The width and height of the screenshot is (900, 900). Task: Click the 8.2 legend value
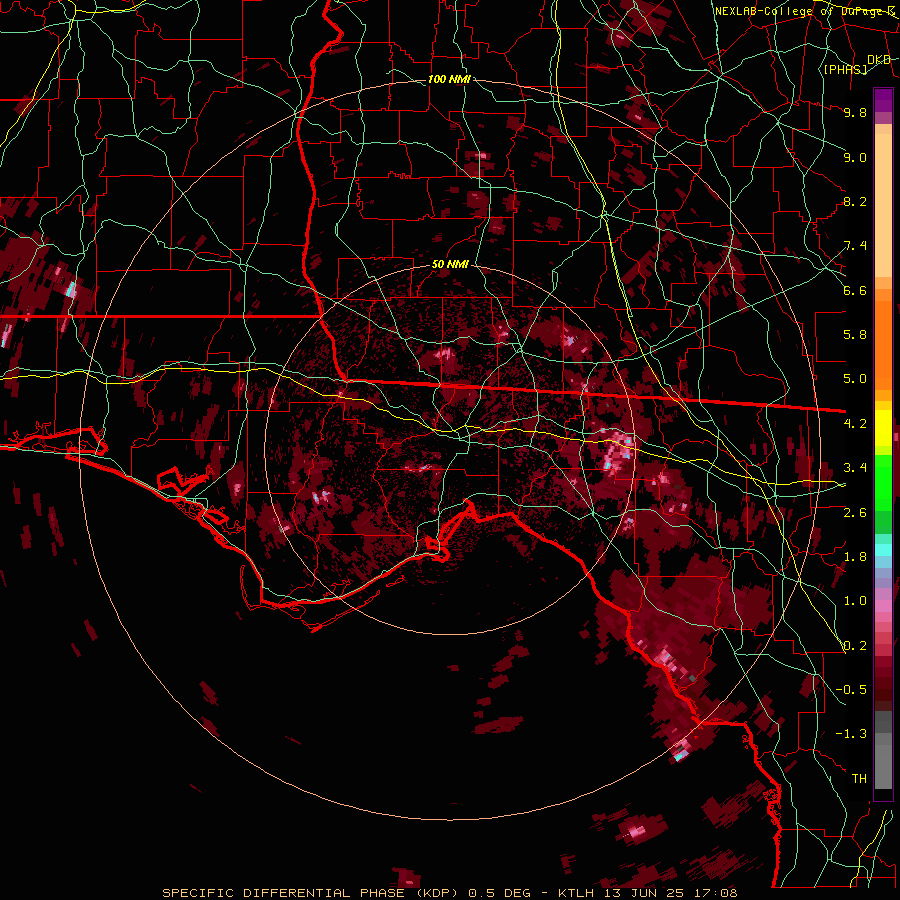pos(855,201)
